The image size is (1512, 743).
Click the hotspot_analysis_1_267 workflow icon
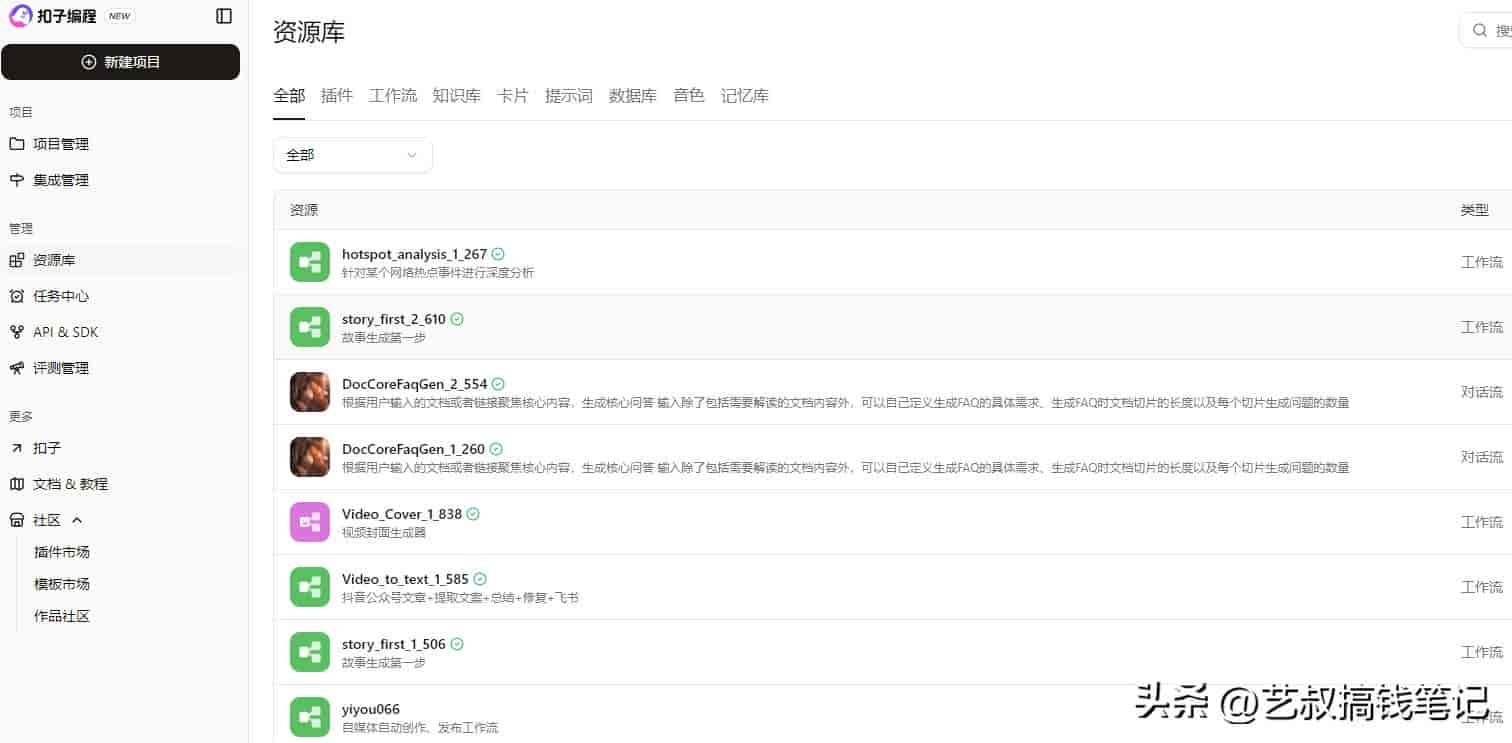point(310,262)
